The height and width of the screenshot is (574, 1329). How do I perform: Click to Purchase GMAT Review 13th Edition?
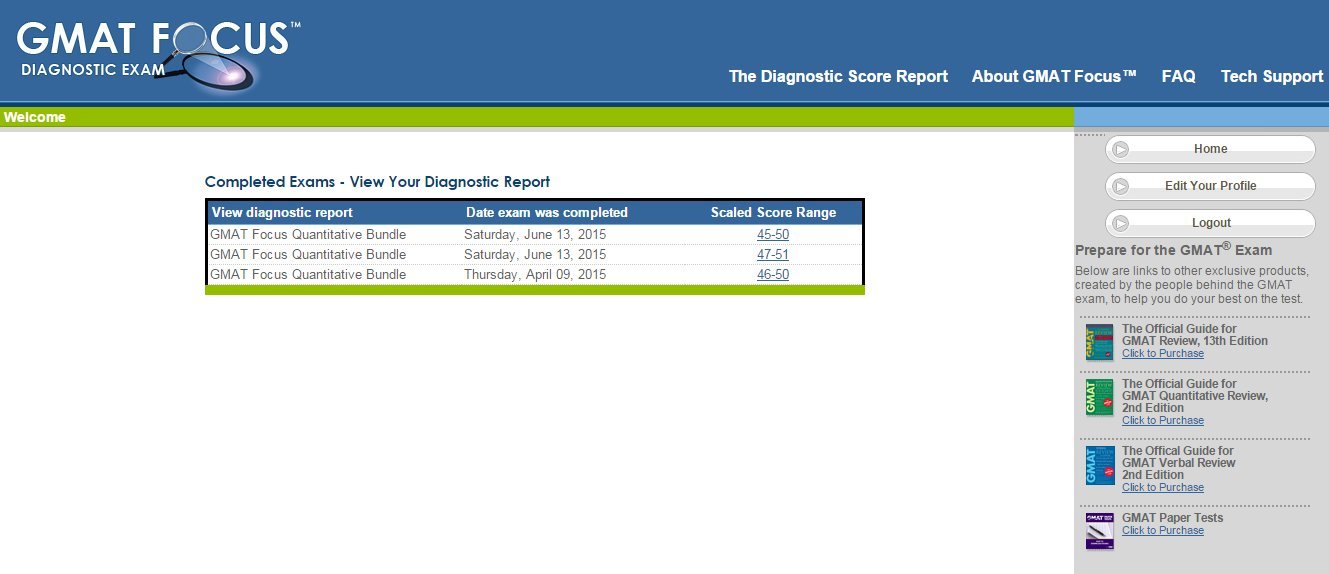point(1163,353)
